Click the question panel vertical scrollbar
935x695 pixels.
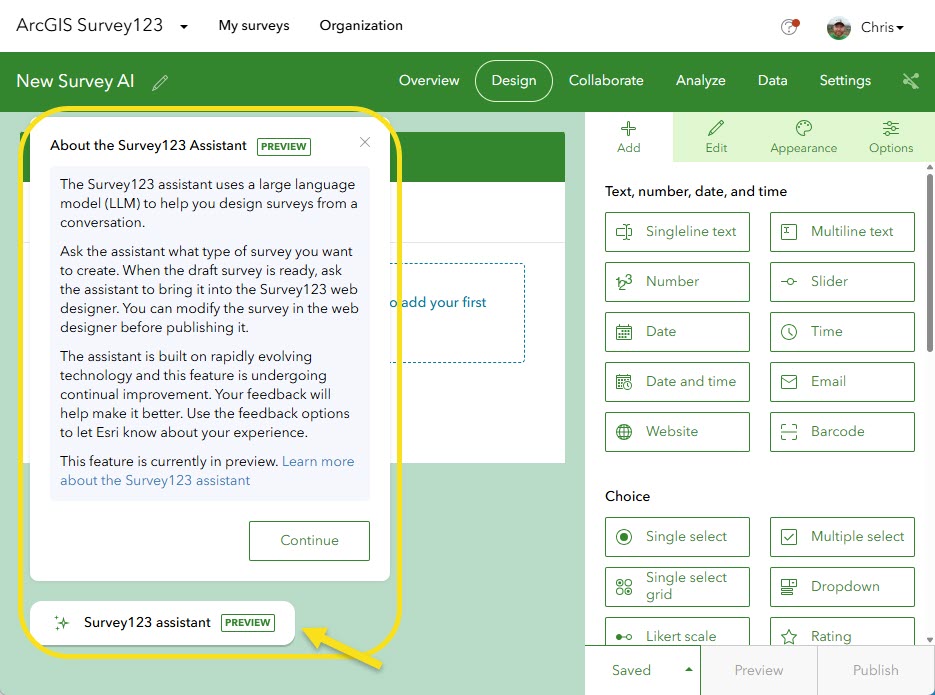930,262
